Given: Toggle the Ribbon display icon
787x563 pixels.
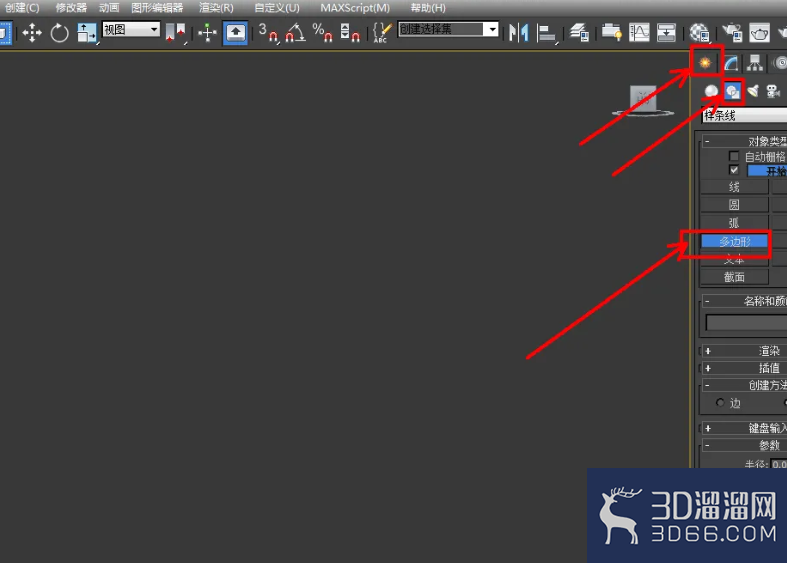Looking at the screenshot, I should pos(611,33).
